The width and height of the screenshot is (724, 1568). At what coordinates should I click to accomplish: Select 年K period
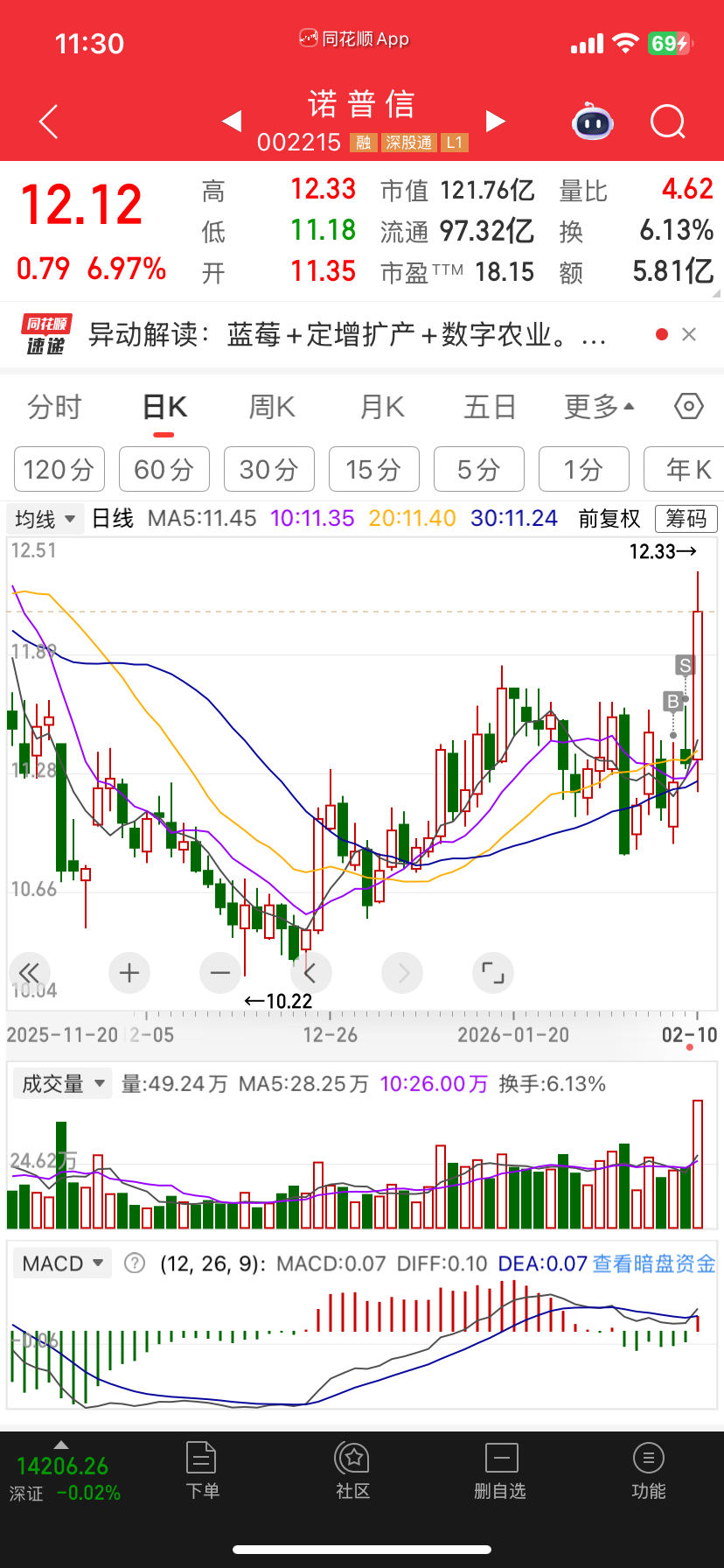pyautogui.click(x=684, y=469)
